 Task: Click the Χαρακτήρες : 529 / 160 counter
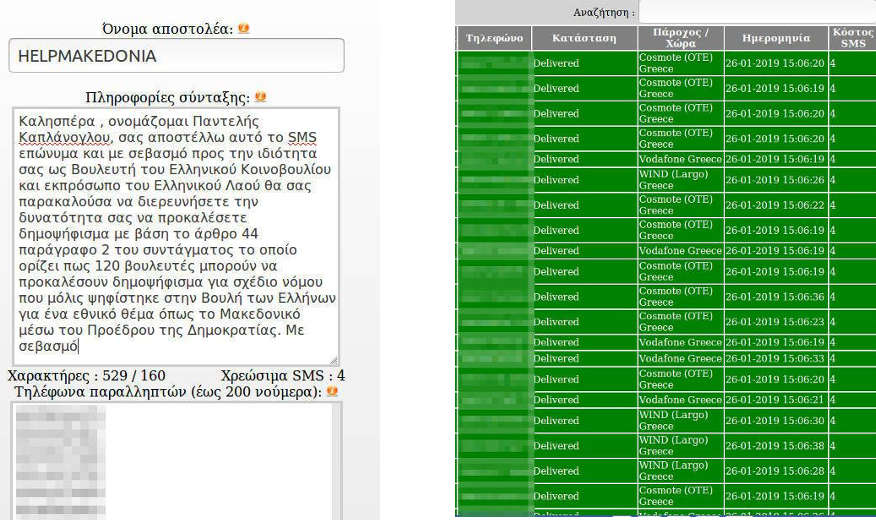86,376
